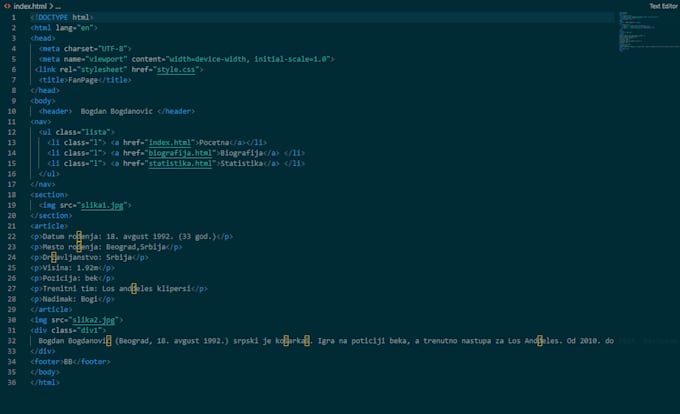This screenshot has width=680, height=414.
Task: Click the closing body tag on line 35
Action: point(45,372)
